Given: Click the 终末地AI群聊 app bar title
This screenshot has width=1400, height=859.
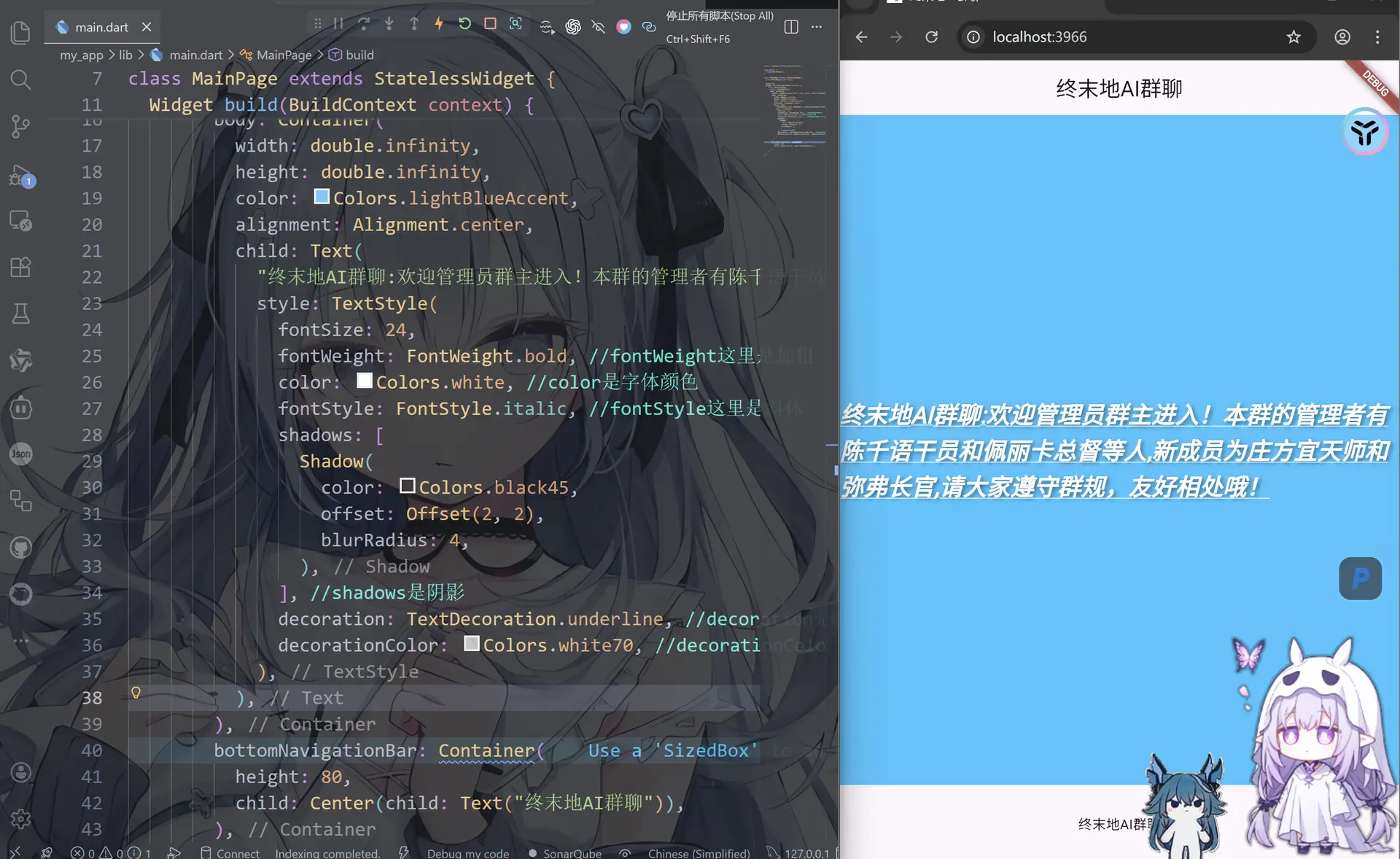Looking at the screenshot, I should [x=1119, y=88].
